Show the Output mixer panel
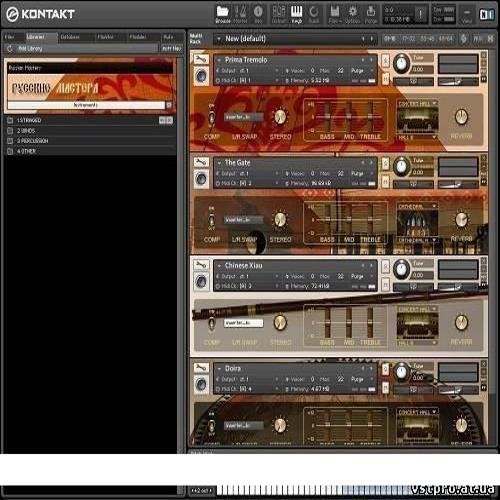500x500 pixels. pos(279,12)
